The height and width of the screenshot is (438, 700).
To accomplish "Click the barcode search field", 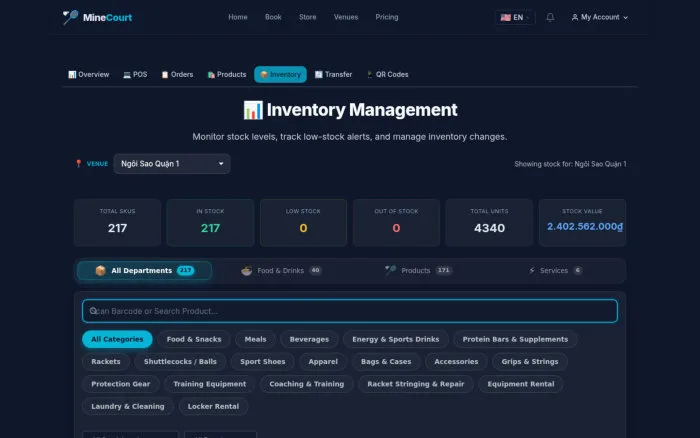I will point(350,311).
